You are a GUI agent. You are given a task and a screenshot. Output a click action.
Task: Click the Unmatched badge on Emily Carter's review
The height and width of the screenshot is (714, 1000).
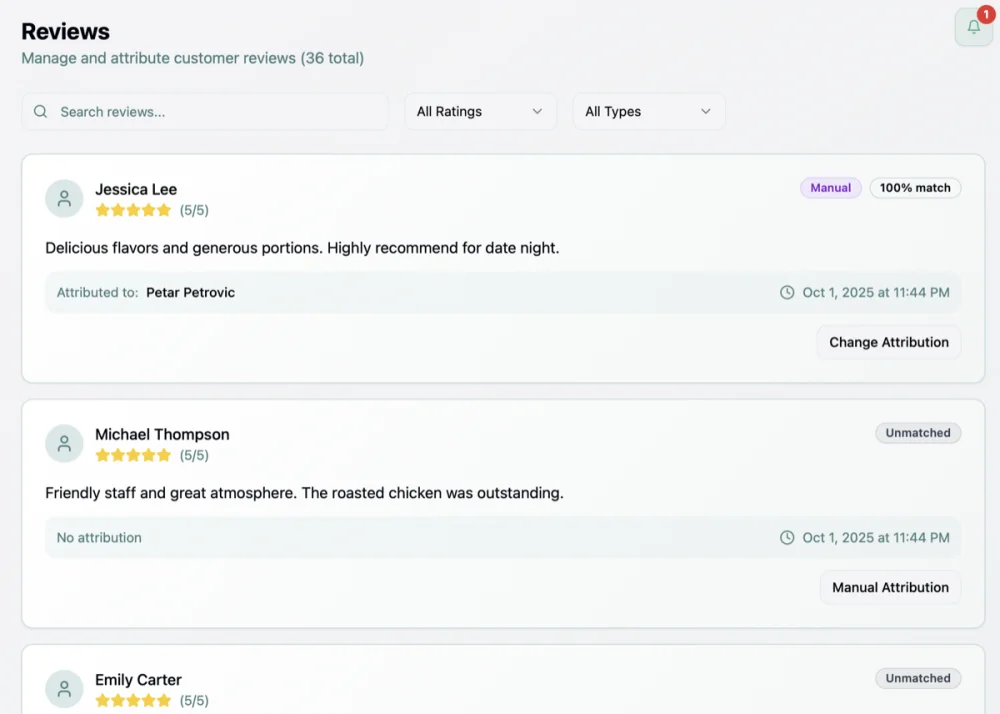pos(918,678)
